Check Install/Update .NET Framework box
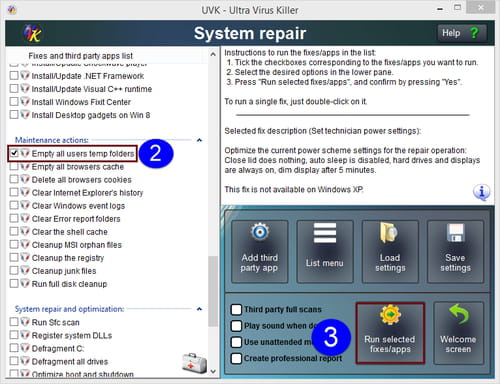 pos(14,76)
